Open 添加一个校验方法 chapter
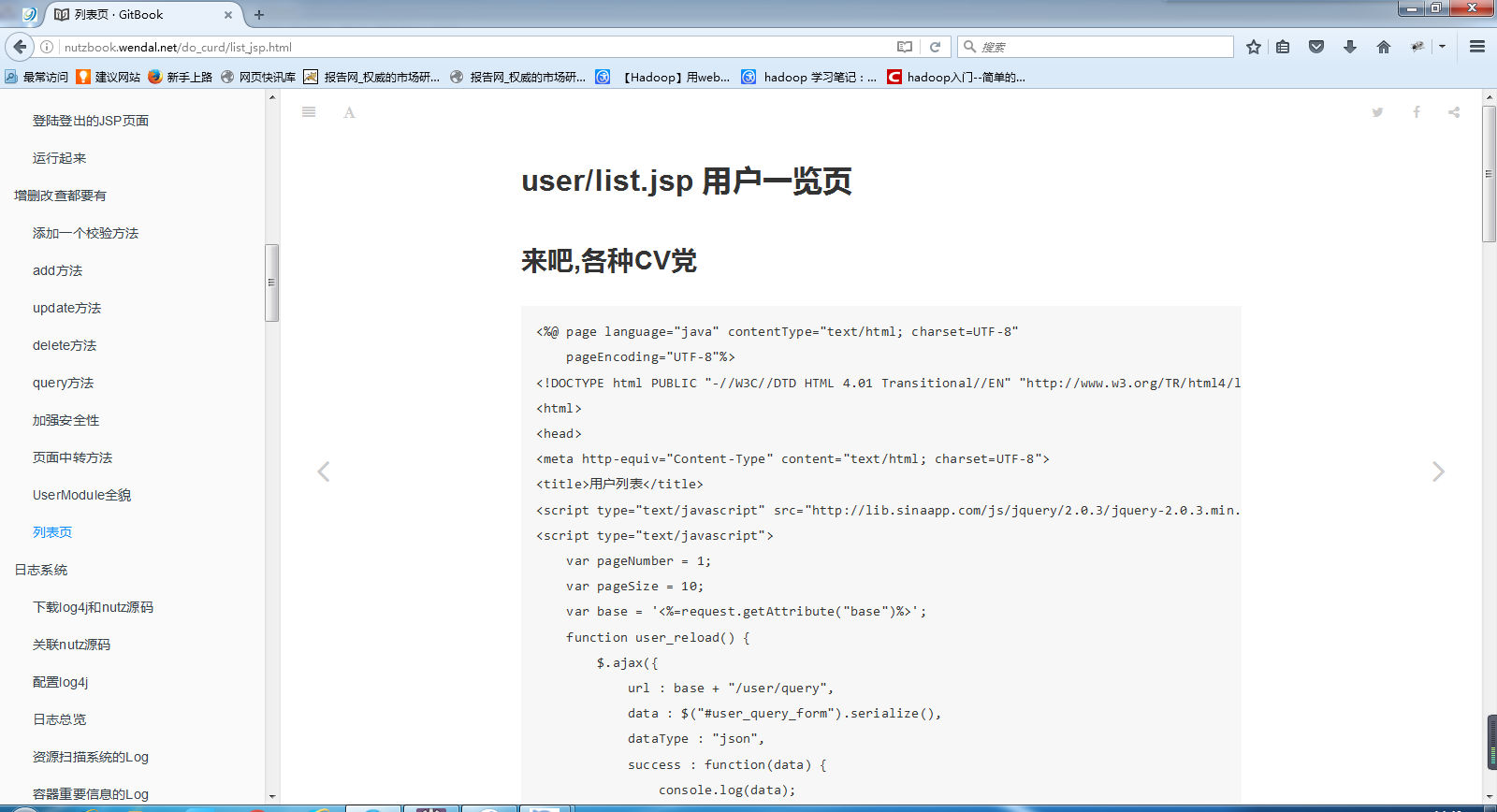Image resolution: width=1497 pixels, height=812 pixels. 85,233
